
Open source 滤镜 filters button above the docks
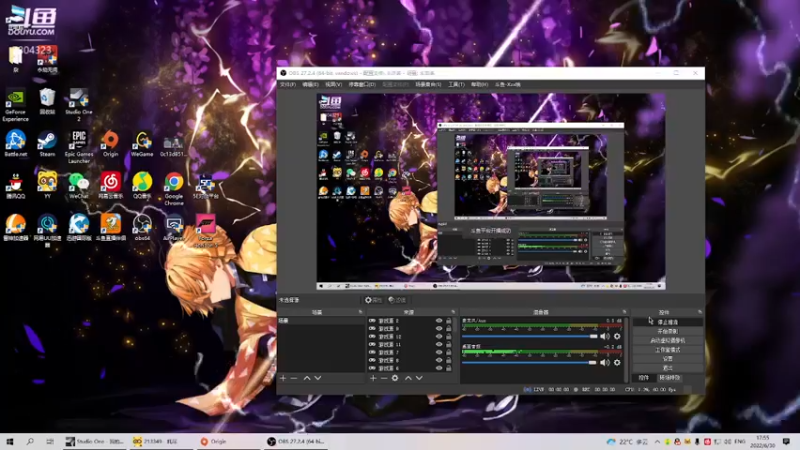pyautogui.click(x=397, y=300)
